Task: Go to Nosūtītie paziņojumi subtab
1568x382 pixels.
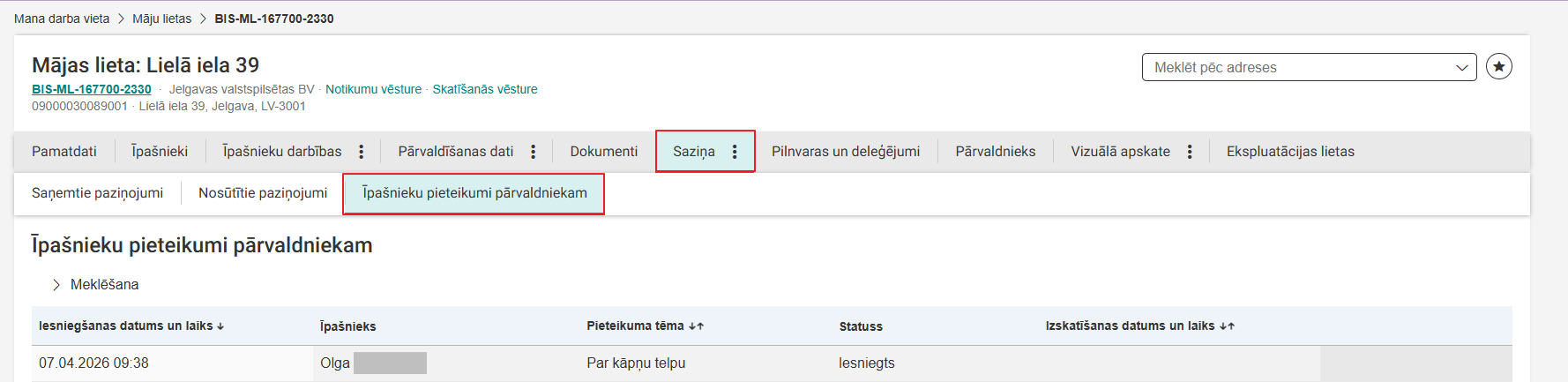Action: (263, 193)
